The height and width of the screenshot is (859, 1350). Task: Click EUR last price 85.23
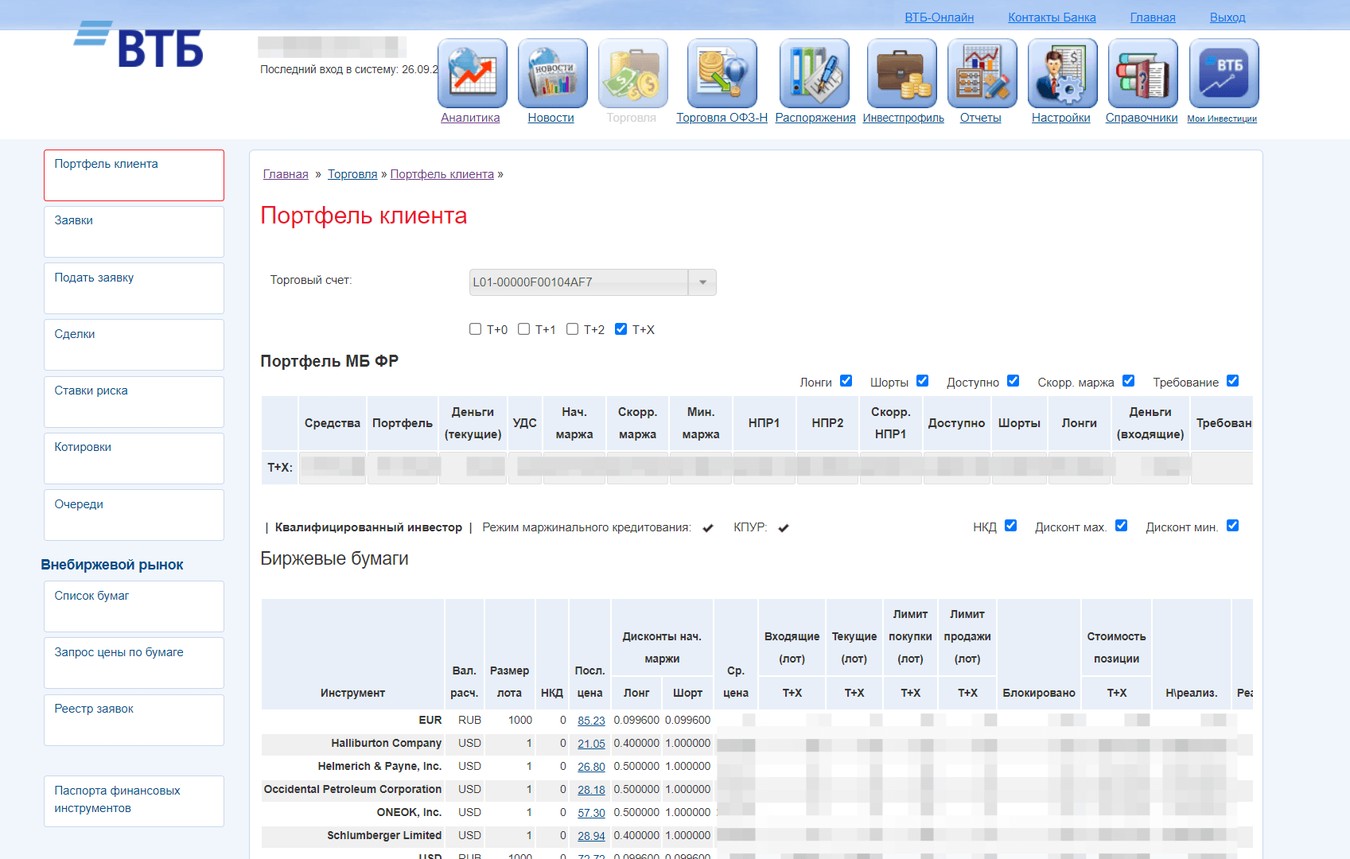pyautogui.click(x=591, y=720)
